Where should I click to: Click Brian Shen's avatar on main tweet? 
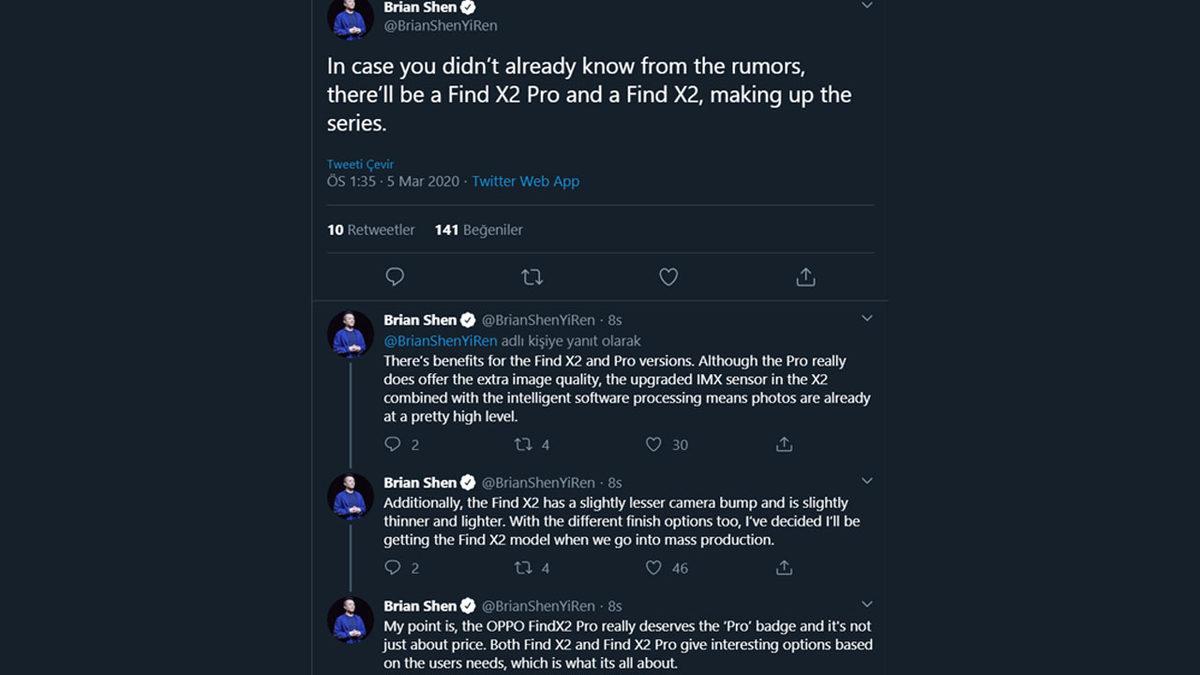click(x=350, y=17)
